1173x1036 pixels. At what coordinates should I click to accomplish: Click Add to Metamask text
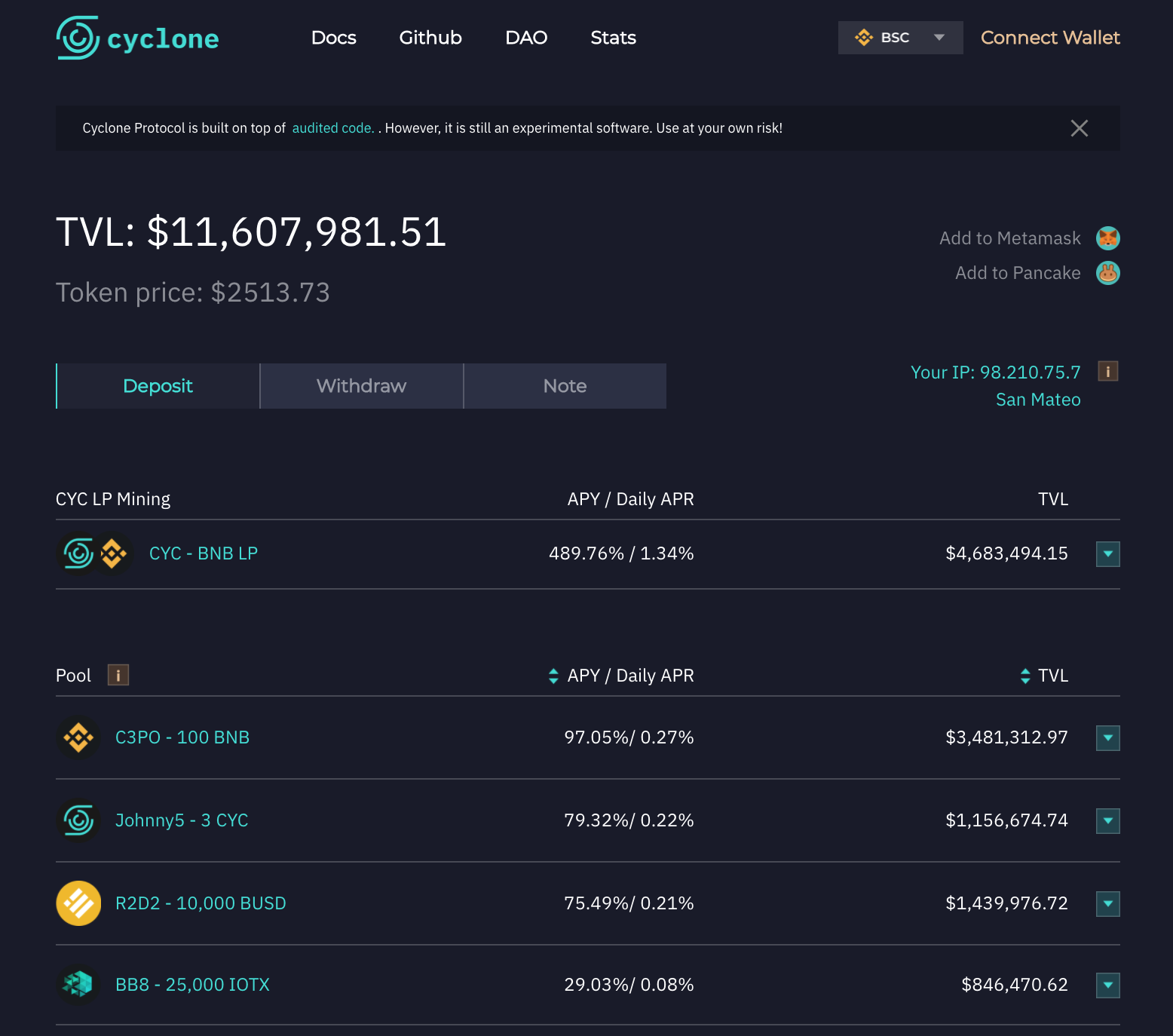[1010, 238]
